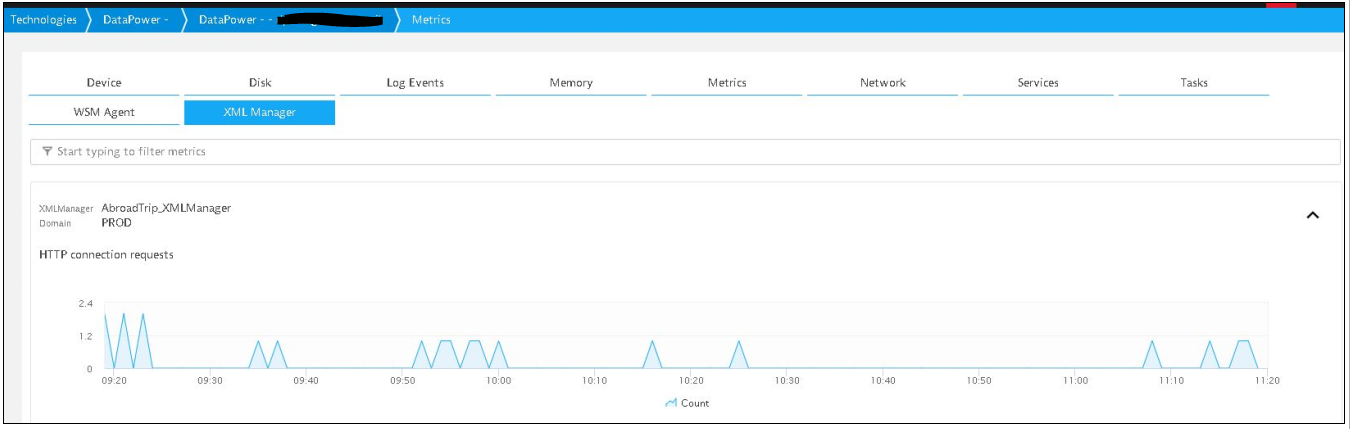Switch to the Device tab
Screen dimensions: 1353x429
tap(104, 83)
